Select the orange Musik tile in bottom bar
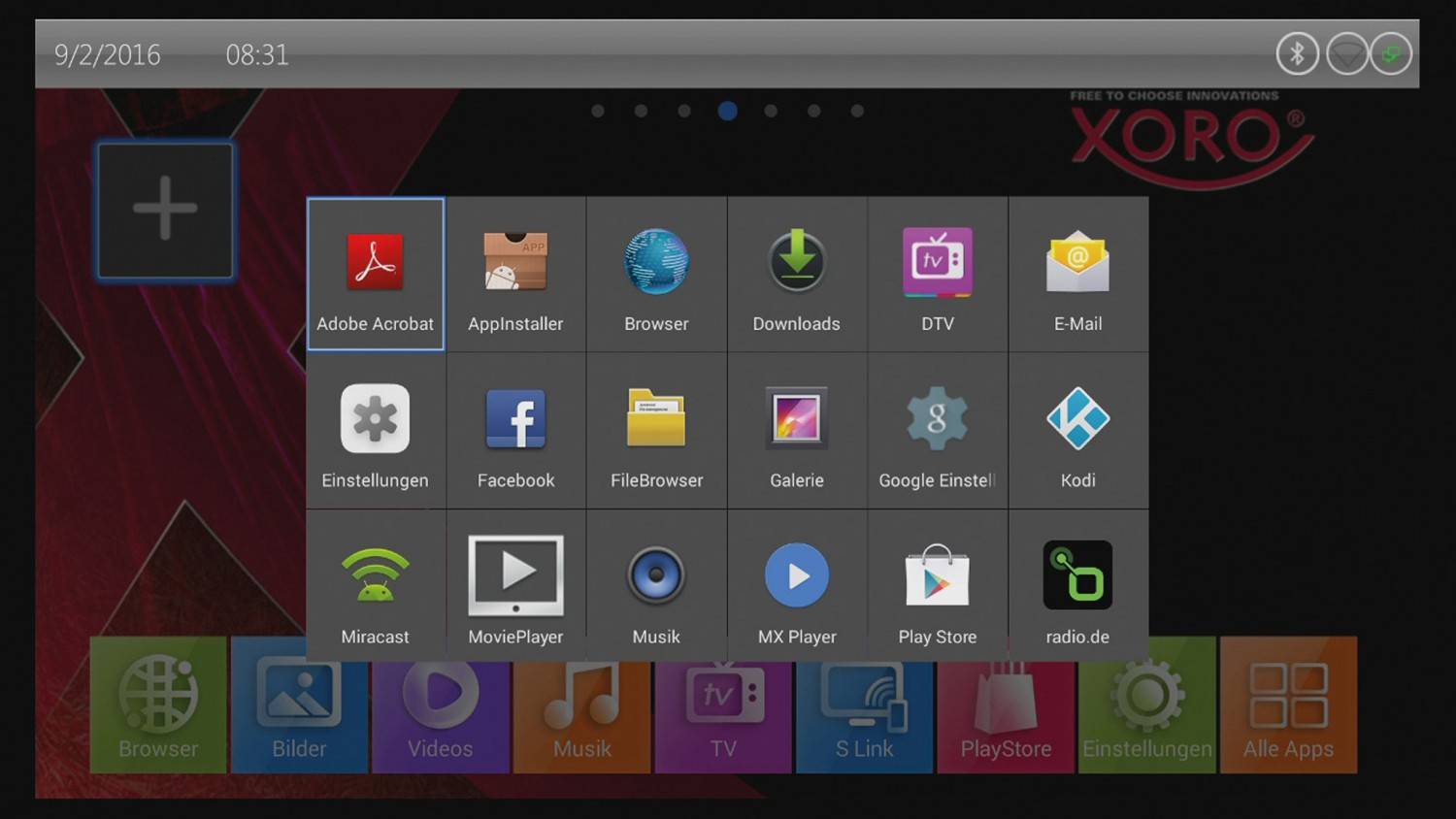1456x819 pixels. point(581,718)
